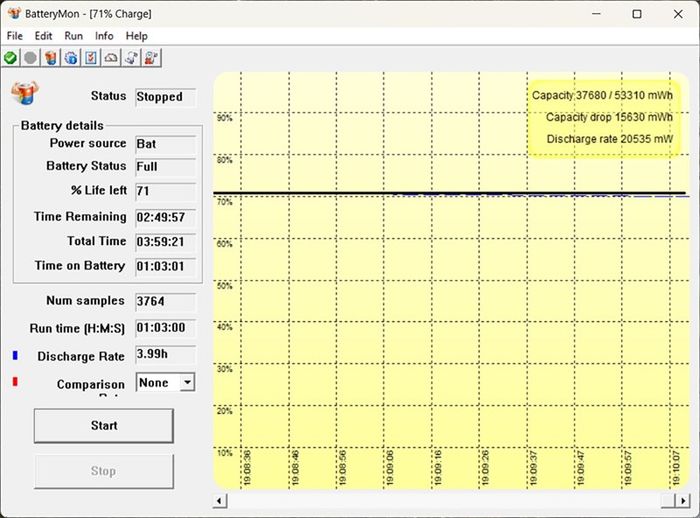Click the 90% axis label on graph

[225, 118]
